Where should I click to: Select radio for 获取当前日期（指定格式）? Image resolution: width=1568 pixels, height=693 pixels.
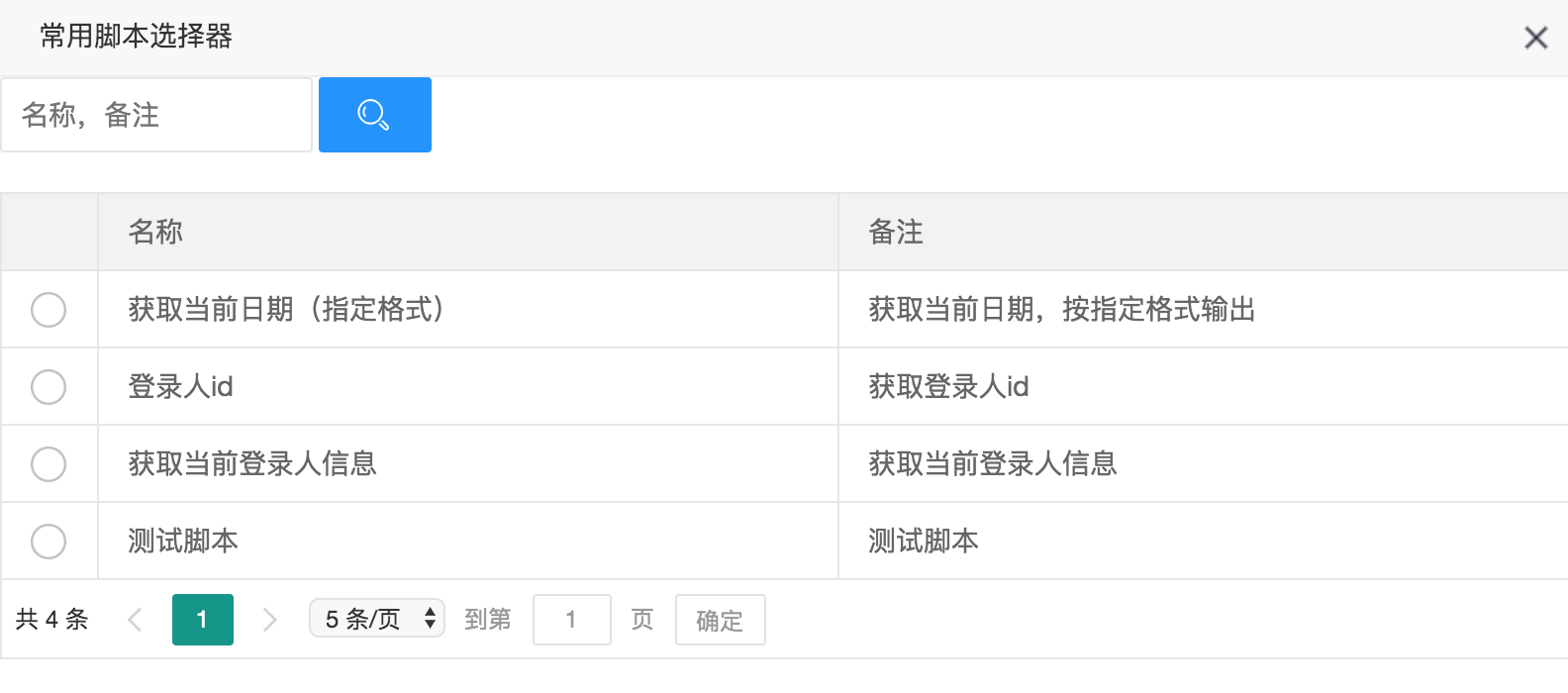click(x=49, y=310)
